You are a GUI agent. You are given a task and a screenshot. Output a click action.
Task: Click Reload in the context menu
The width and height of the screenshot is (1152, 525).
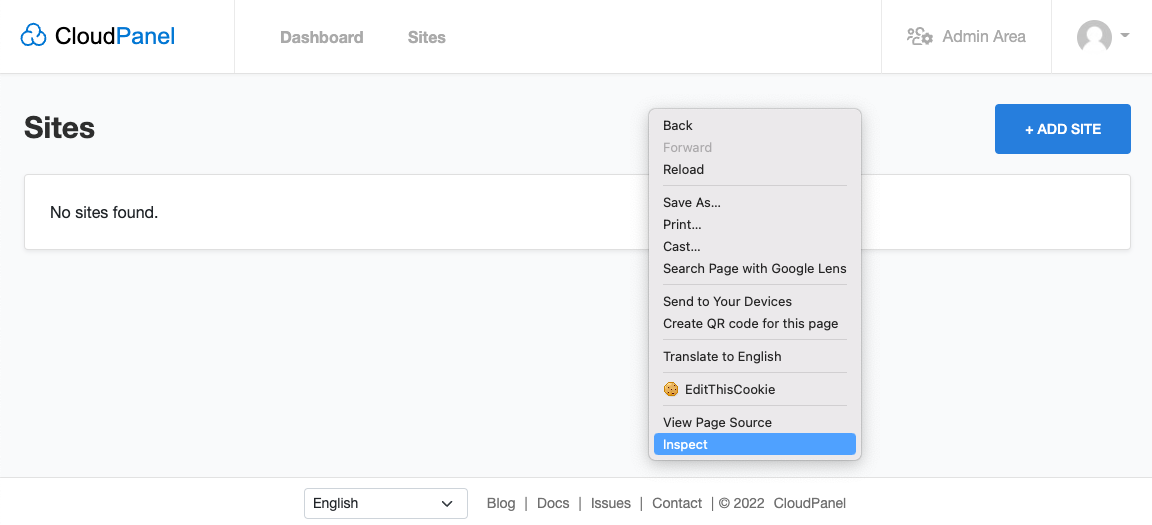tap(683, 169)
